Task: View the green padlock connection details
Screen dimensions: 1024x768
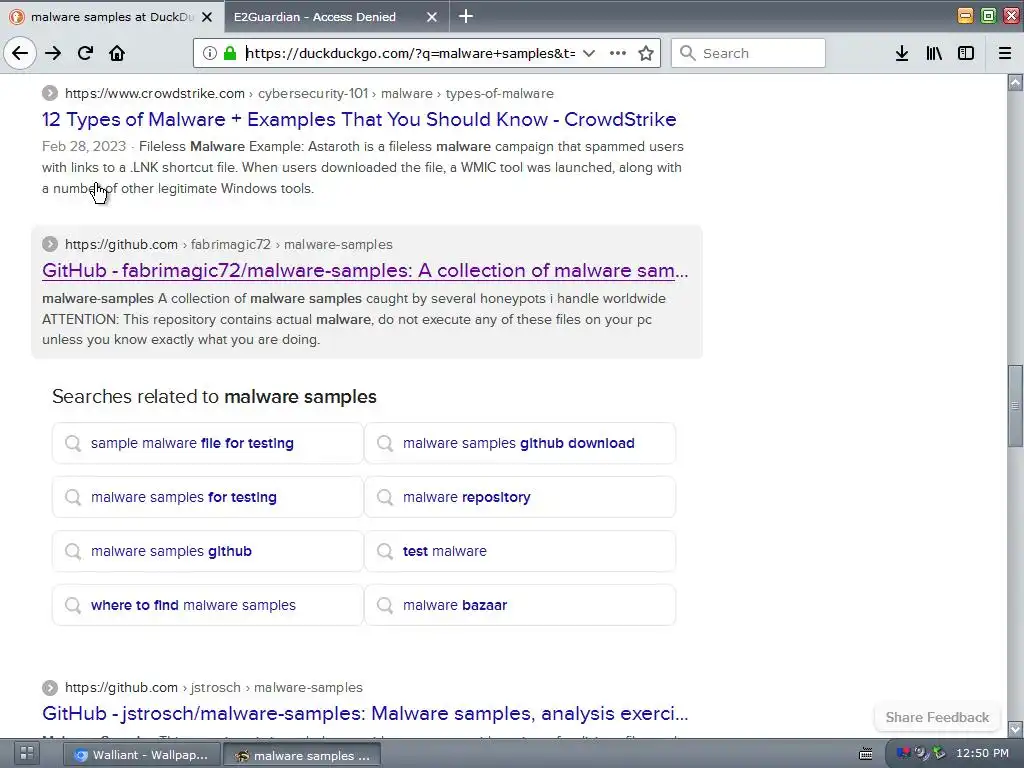Action: pyautogui.click(x=230, y=53)
